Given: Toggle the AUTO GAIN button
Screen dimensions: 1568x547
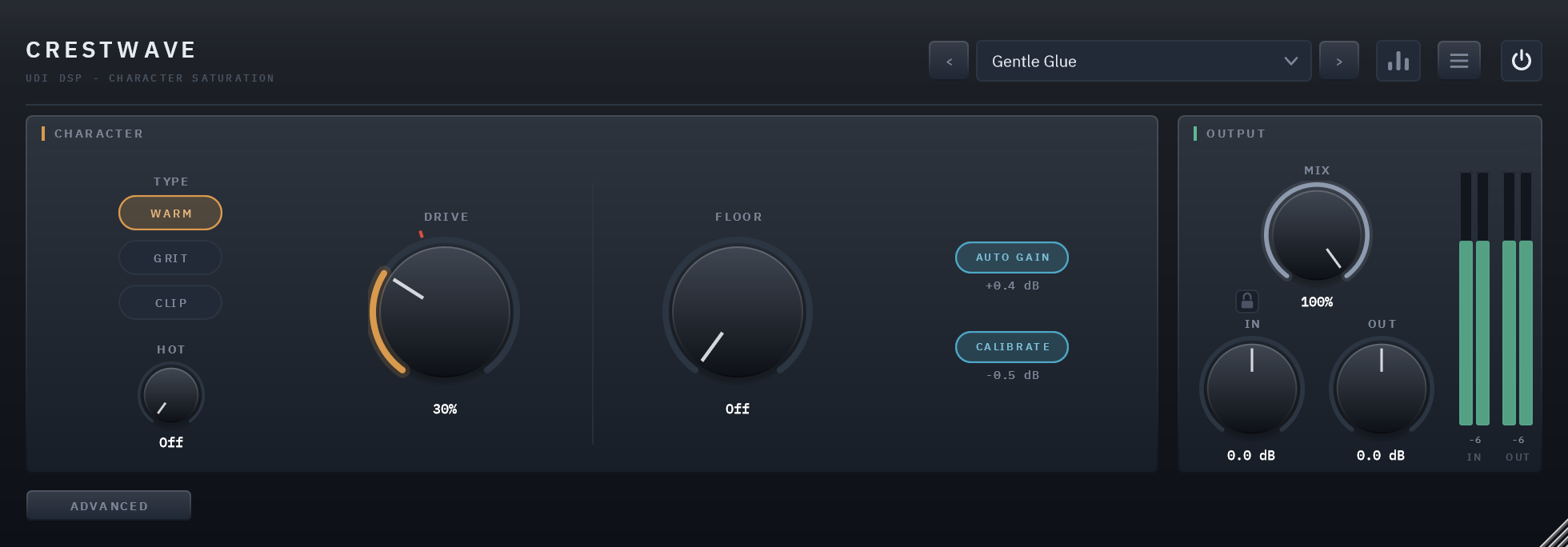Looking at the screenshot, I should 1012,258.
